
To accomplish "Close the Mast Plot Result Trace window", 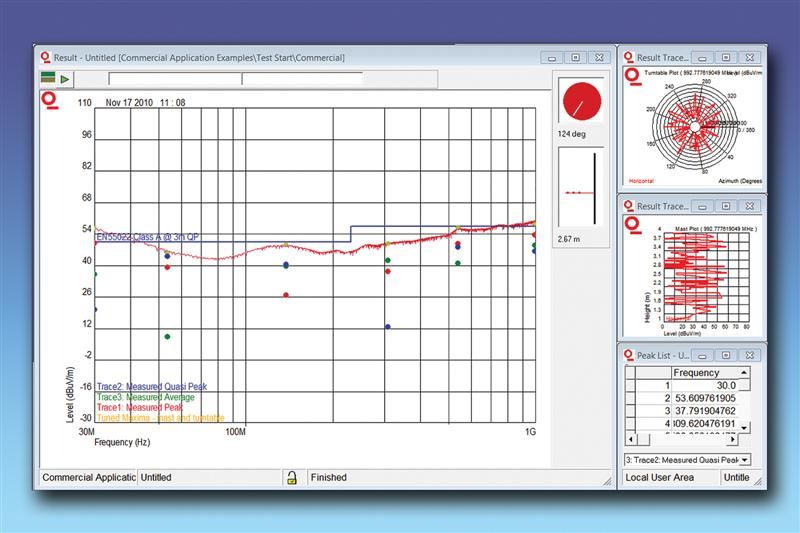I will (x=750, y=207).
